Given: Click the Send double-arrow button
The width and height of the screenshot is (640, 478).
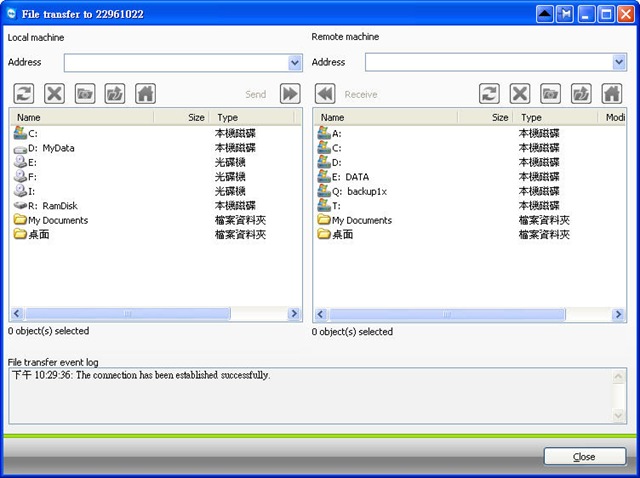Looking at the screenshot, I should point(290,94).
